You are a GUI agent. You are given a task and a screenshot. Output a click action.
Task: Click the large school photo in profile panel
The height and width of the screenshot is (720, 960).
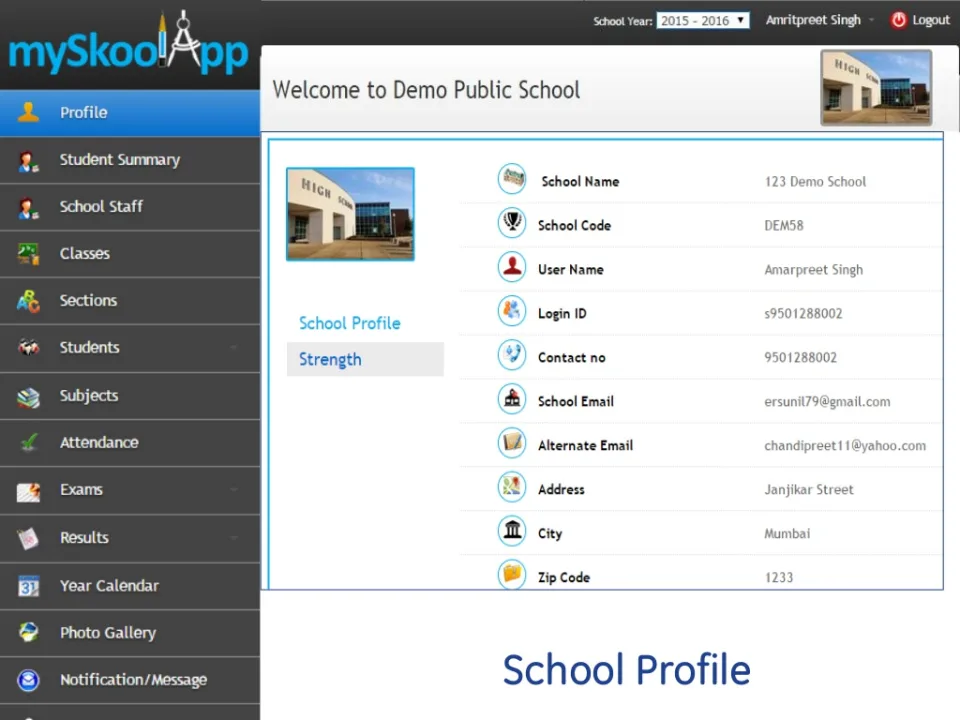350,214
